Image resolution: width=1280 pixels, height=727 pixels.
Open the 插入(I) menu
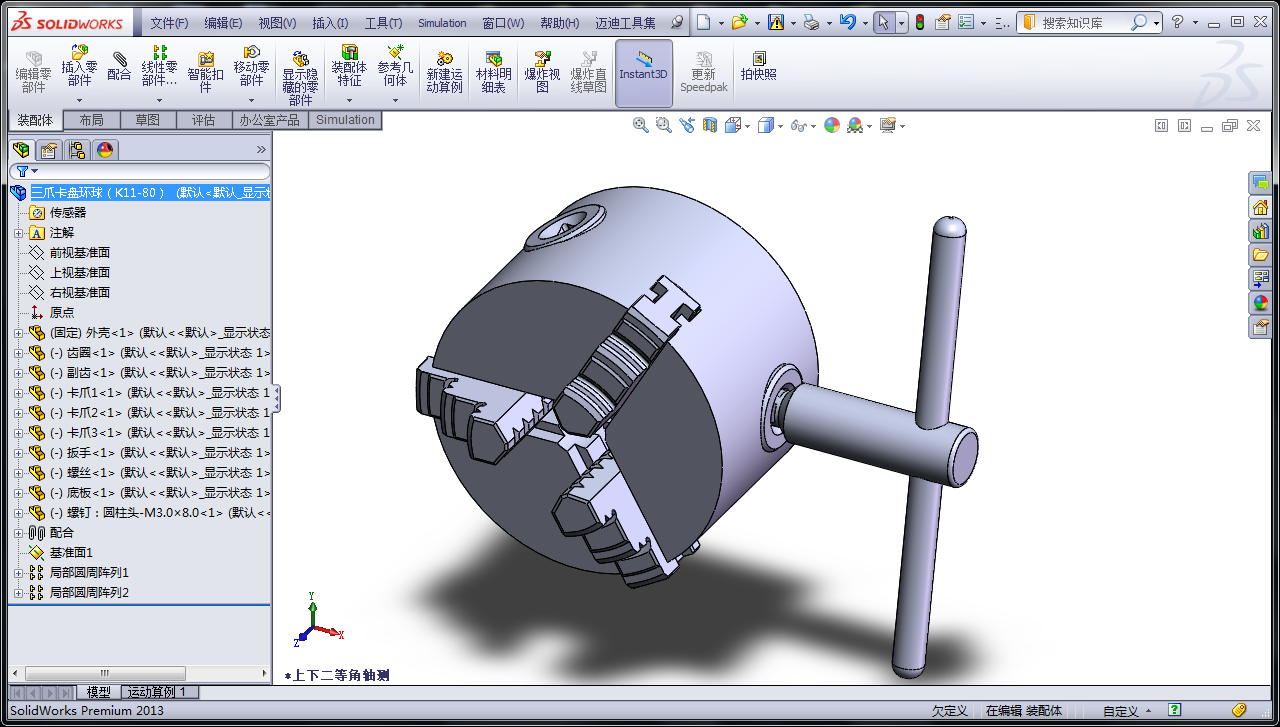(x=330, y=23)
